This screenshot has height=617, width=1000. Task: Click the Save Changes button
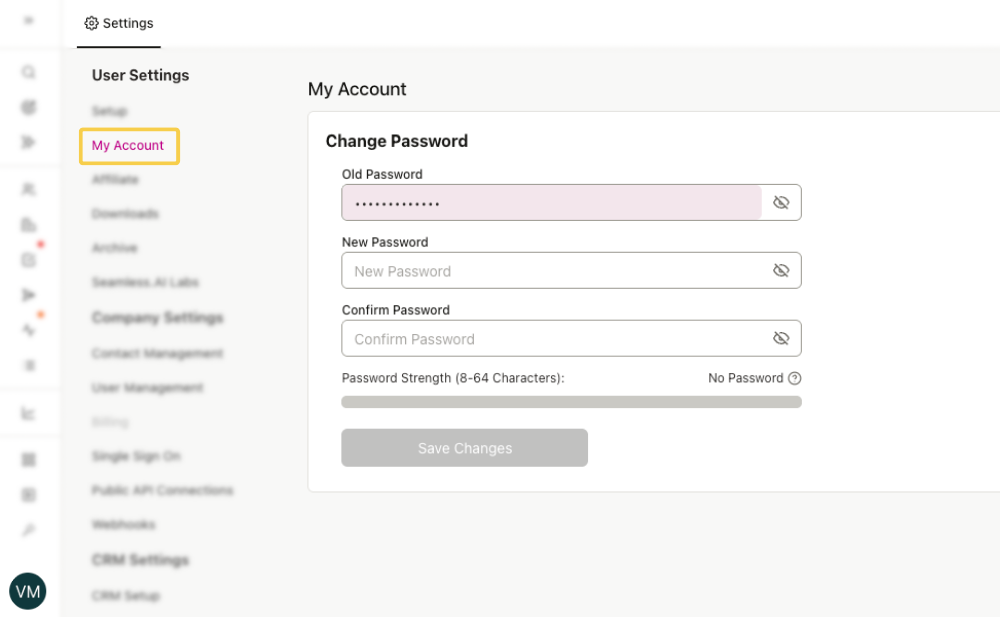point(464,448)
